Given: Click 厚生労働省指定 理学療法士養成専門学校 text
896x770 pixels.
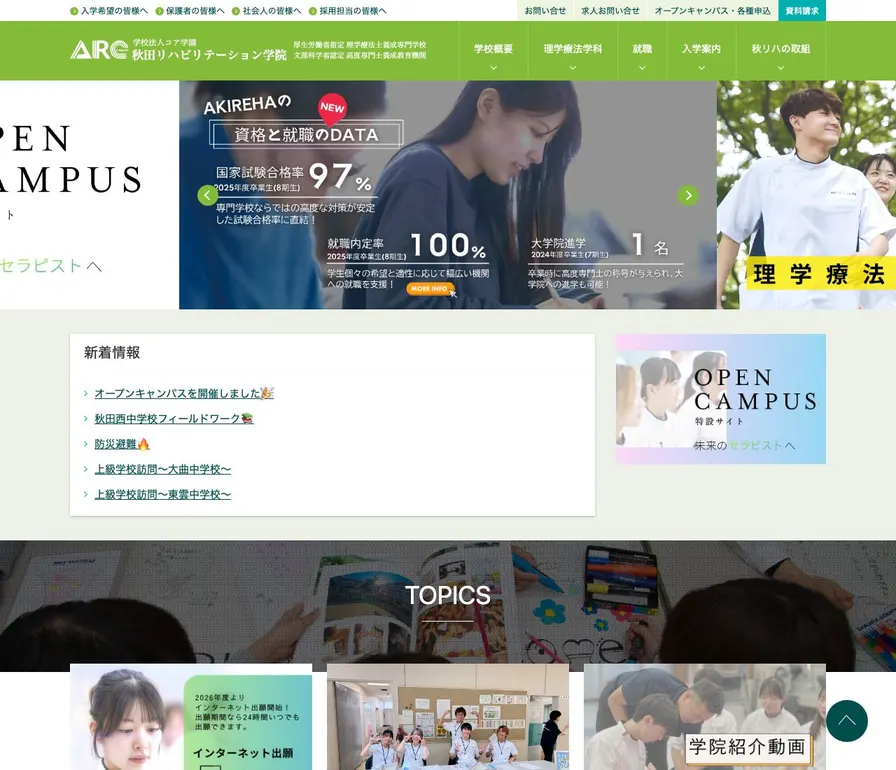Looking at the screenshot, I should pyautogui.click(x=359, y=45).
